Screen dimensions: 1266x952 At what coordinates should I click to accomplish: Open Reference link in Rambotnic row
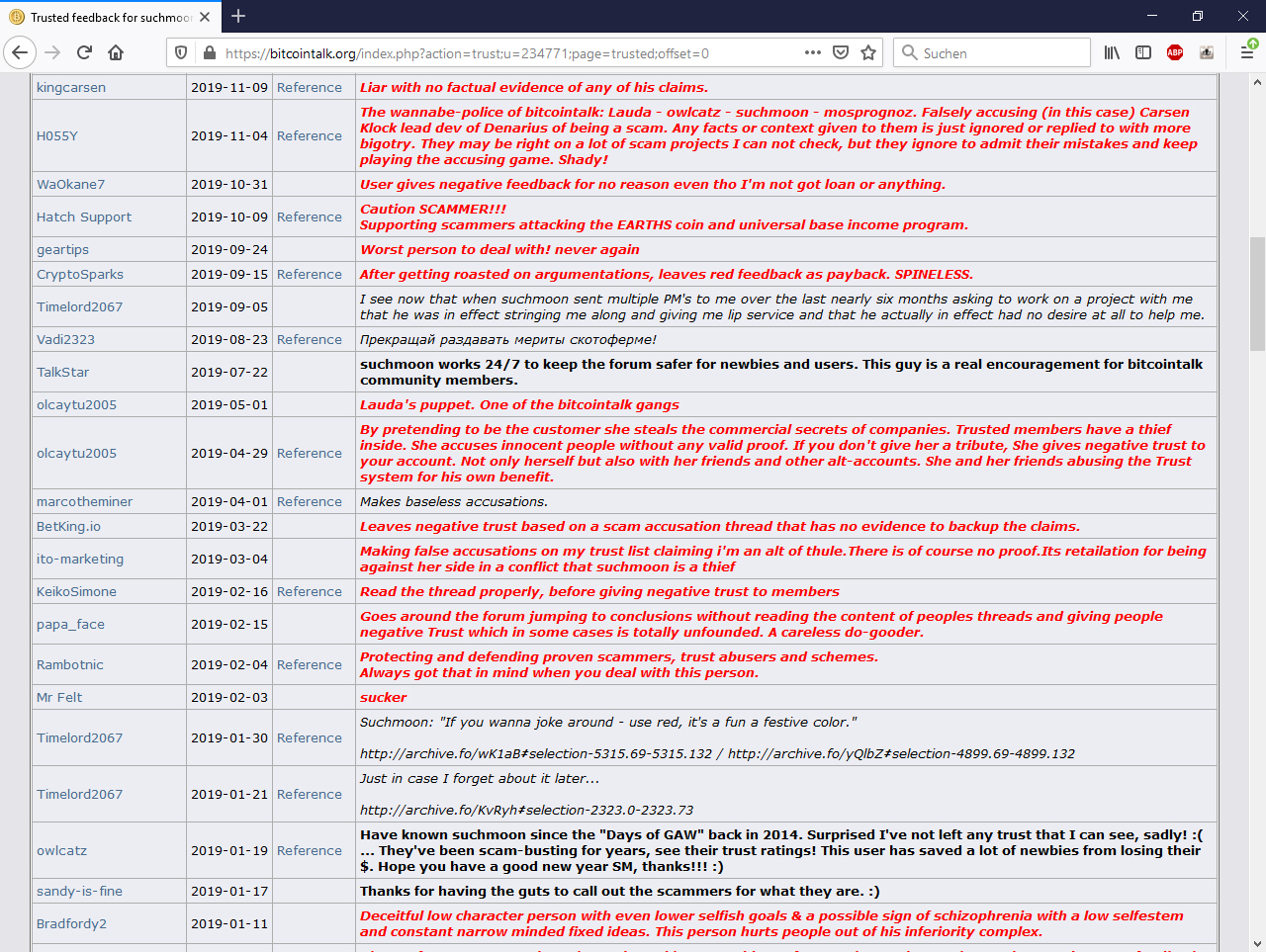pos(310,664)
